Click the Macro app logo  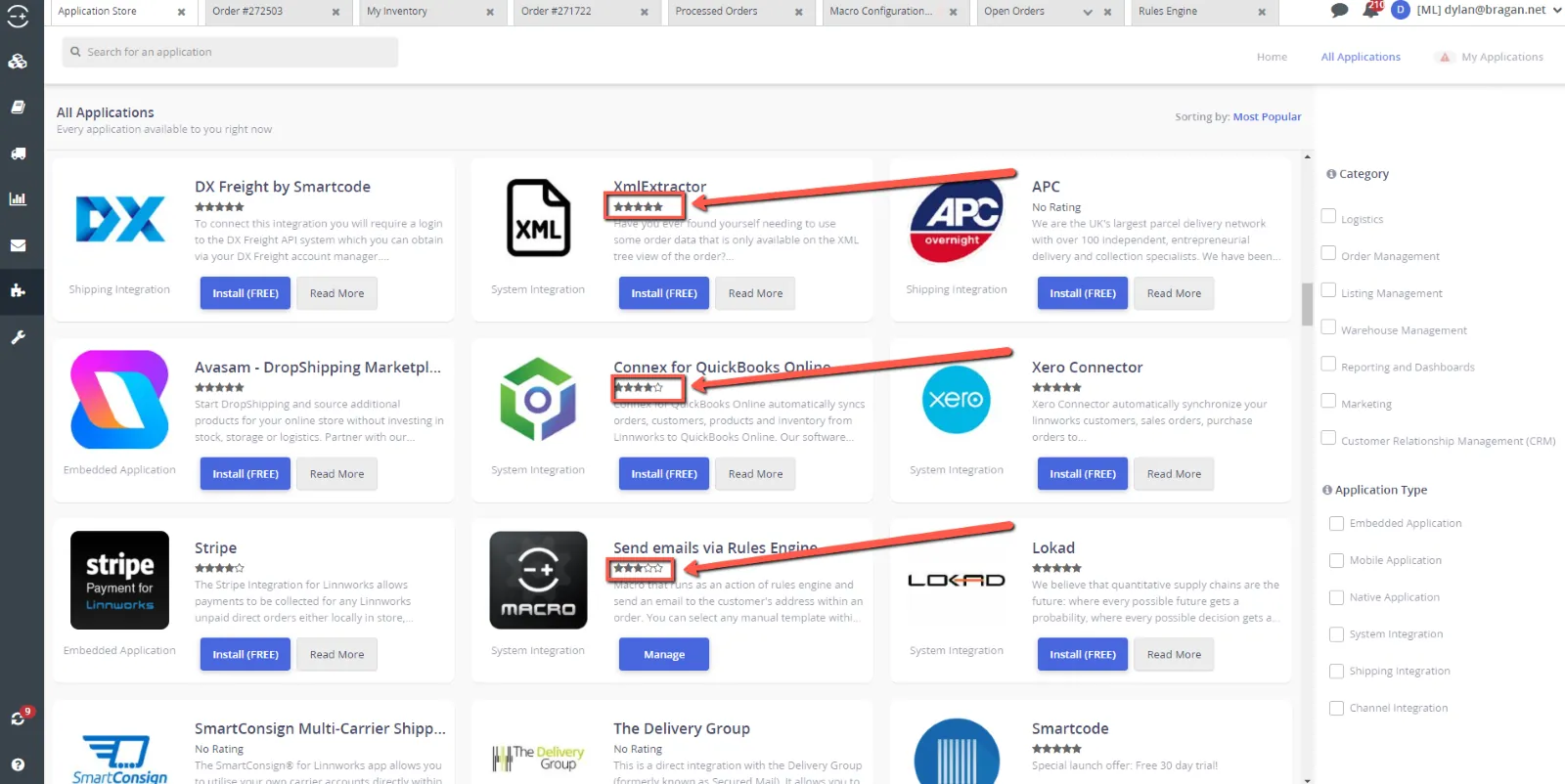(538, 580)
